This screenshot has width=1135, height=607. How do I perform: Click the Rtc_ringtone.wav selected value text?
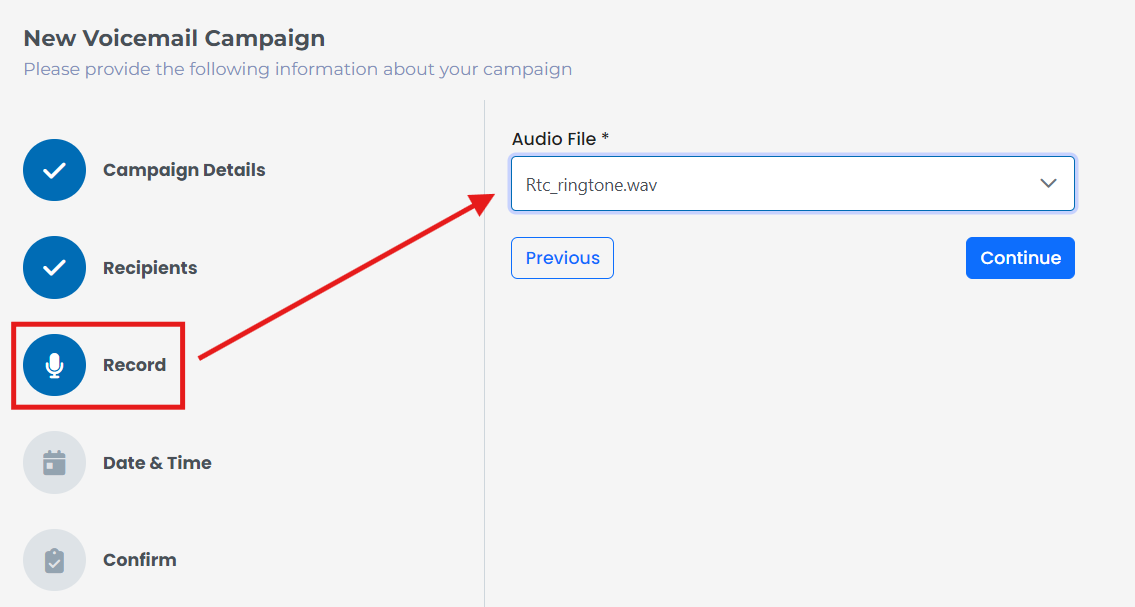point(591,185)
